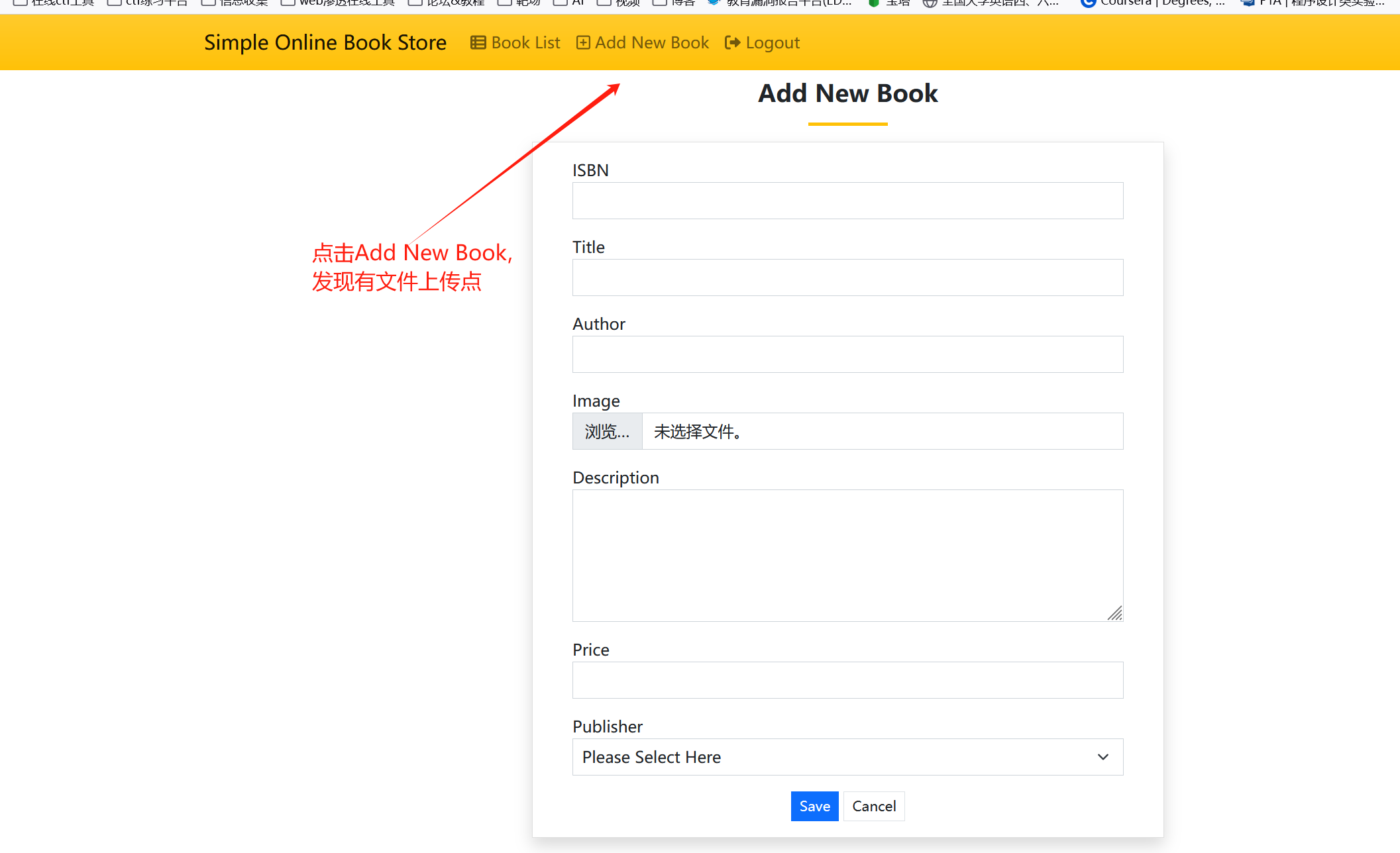Open the PTA bookmark in bookmarks bar

(x=1312, y=3)
